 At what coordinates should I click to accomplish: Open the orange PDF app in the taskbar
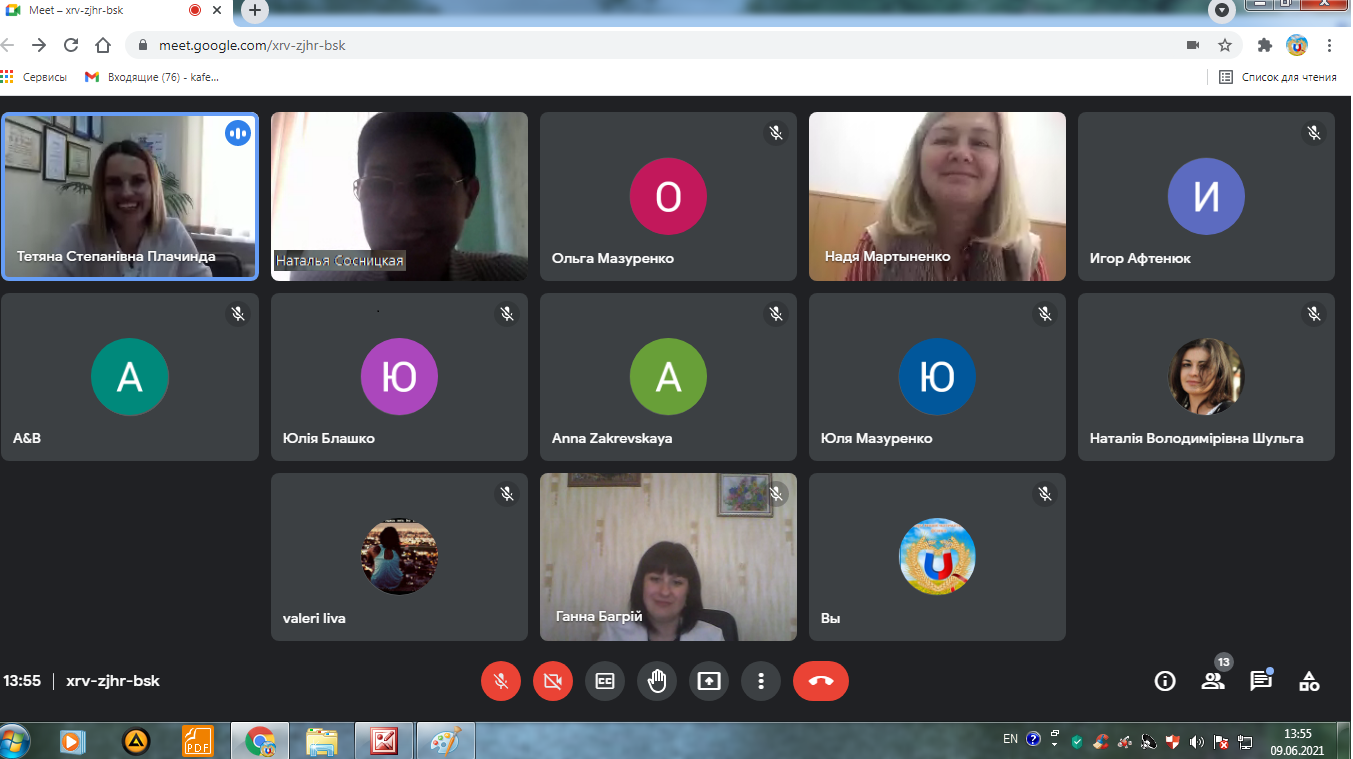coord(198,742)
